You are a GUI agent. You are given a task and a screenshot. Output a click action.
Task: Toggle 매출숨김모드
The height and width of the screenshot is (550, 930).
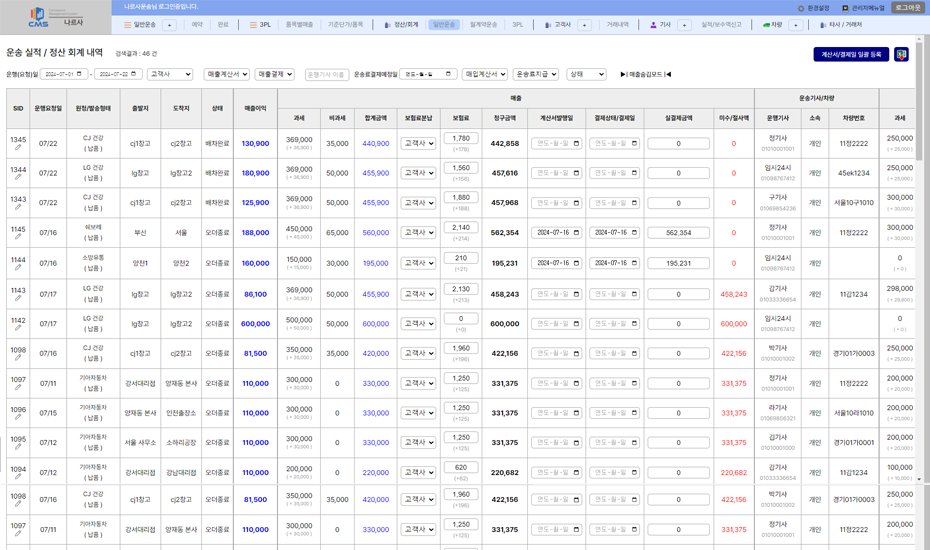coord(645,74)
